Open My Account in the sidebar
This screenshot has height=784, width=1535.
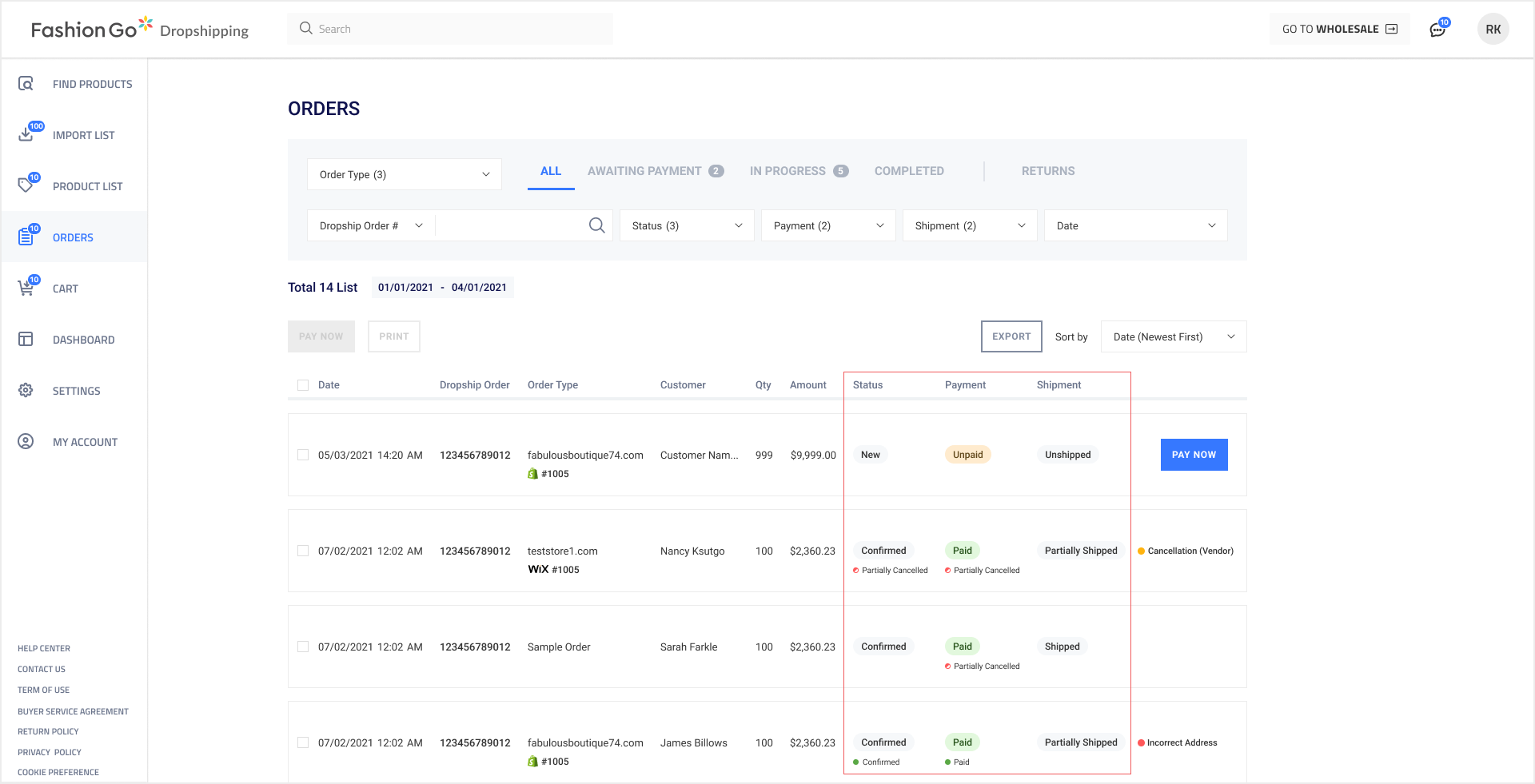click(74, 441)
